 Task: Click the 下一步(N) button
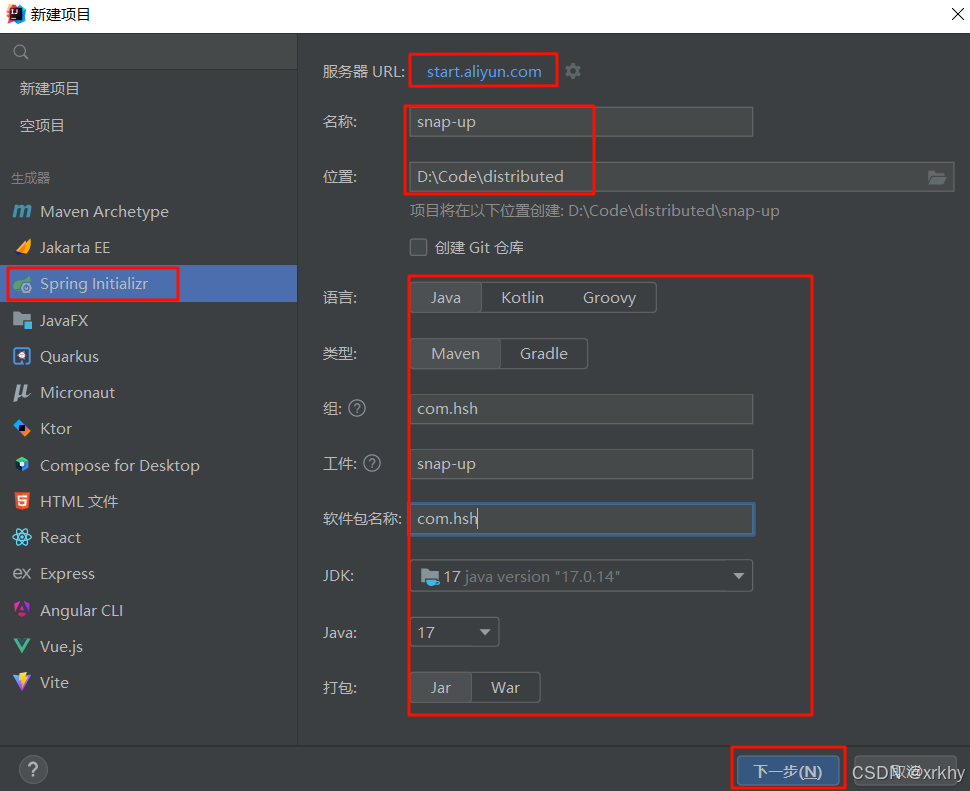click(x=788, y=771)
